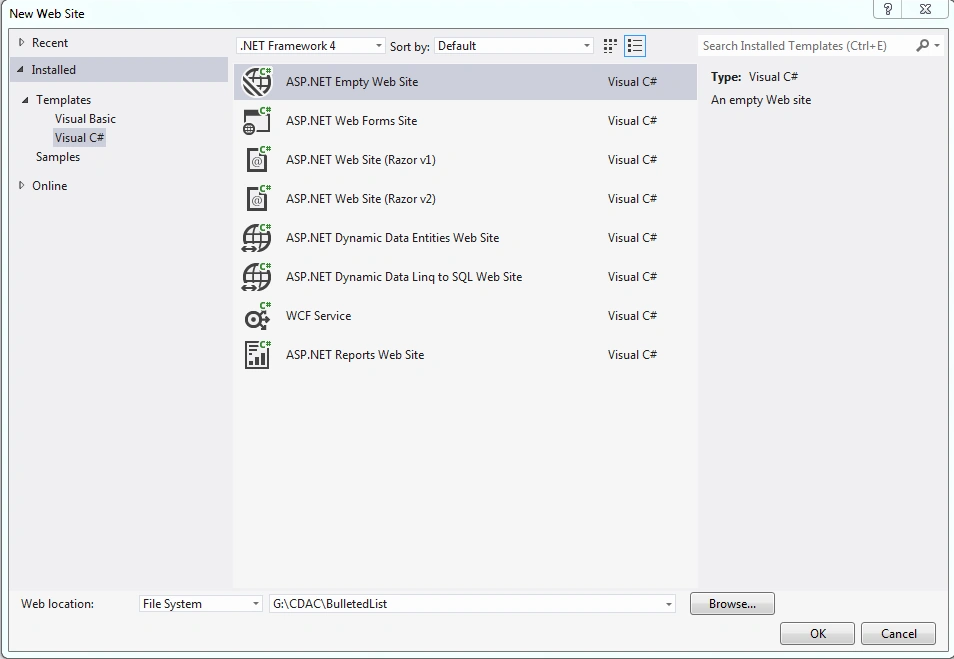Select ASP.NET Web Site (Razor v1) text
The height and width of the screenshot is (659, 954).
click(361, 159)
